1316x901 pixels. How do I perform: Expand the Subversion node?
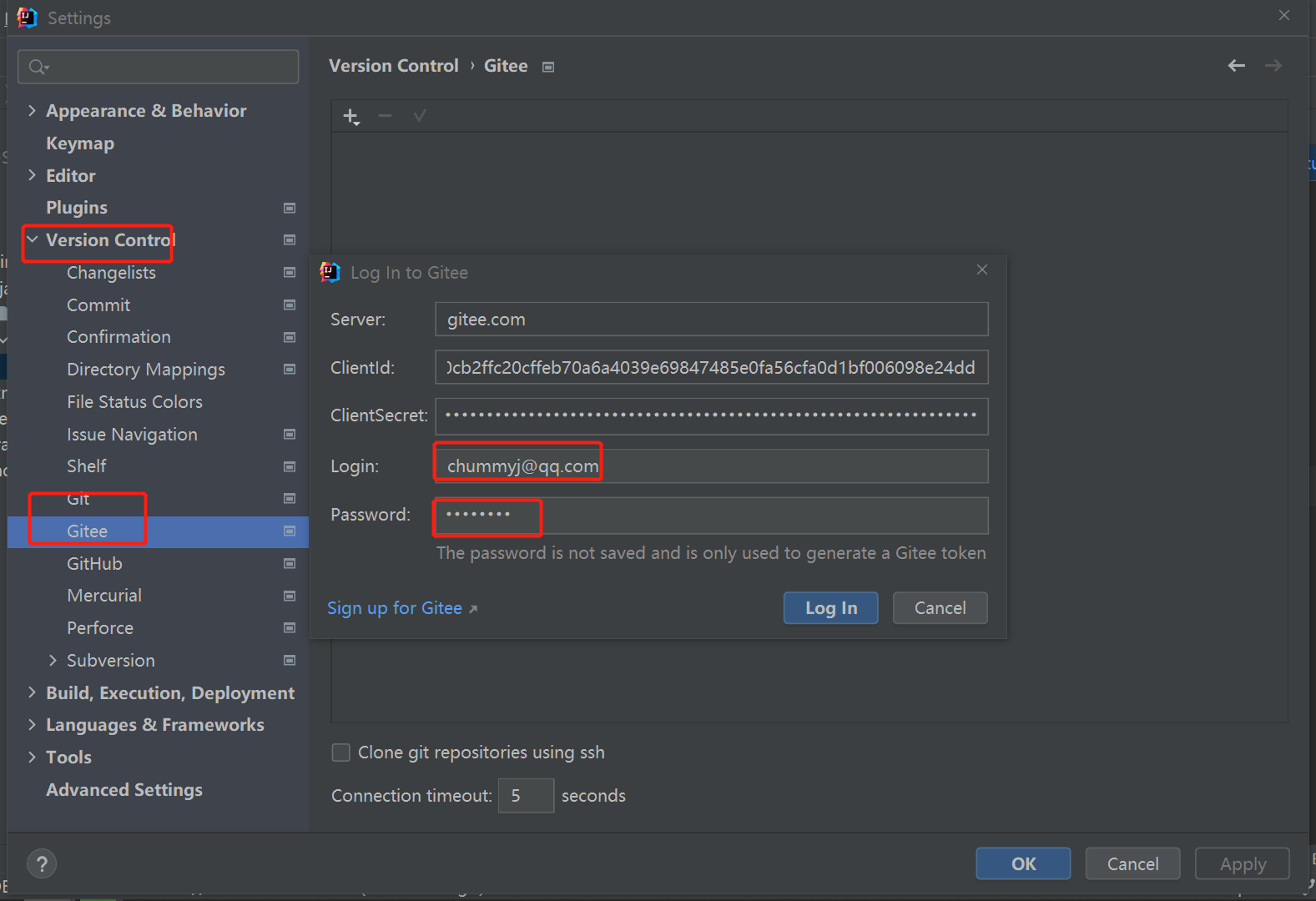point(53,661)
